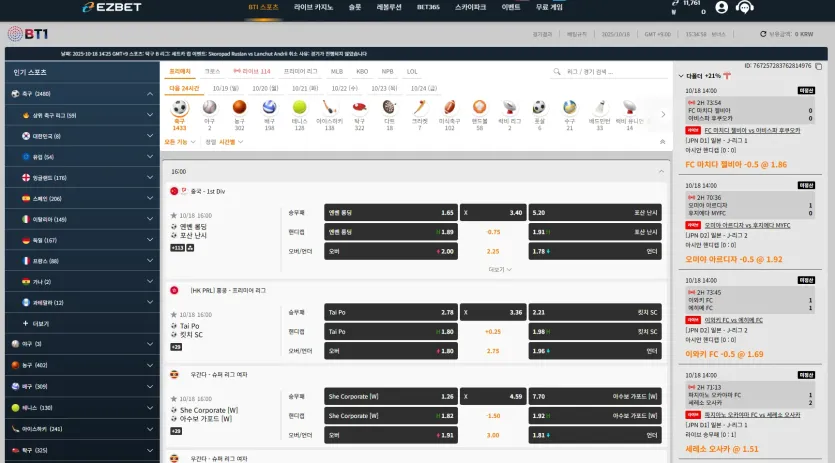Select the soccer ball icon with 1433 matches
The image size is (835, 463).
[x=179, y=108]
